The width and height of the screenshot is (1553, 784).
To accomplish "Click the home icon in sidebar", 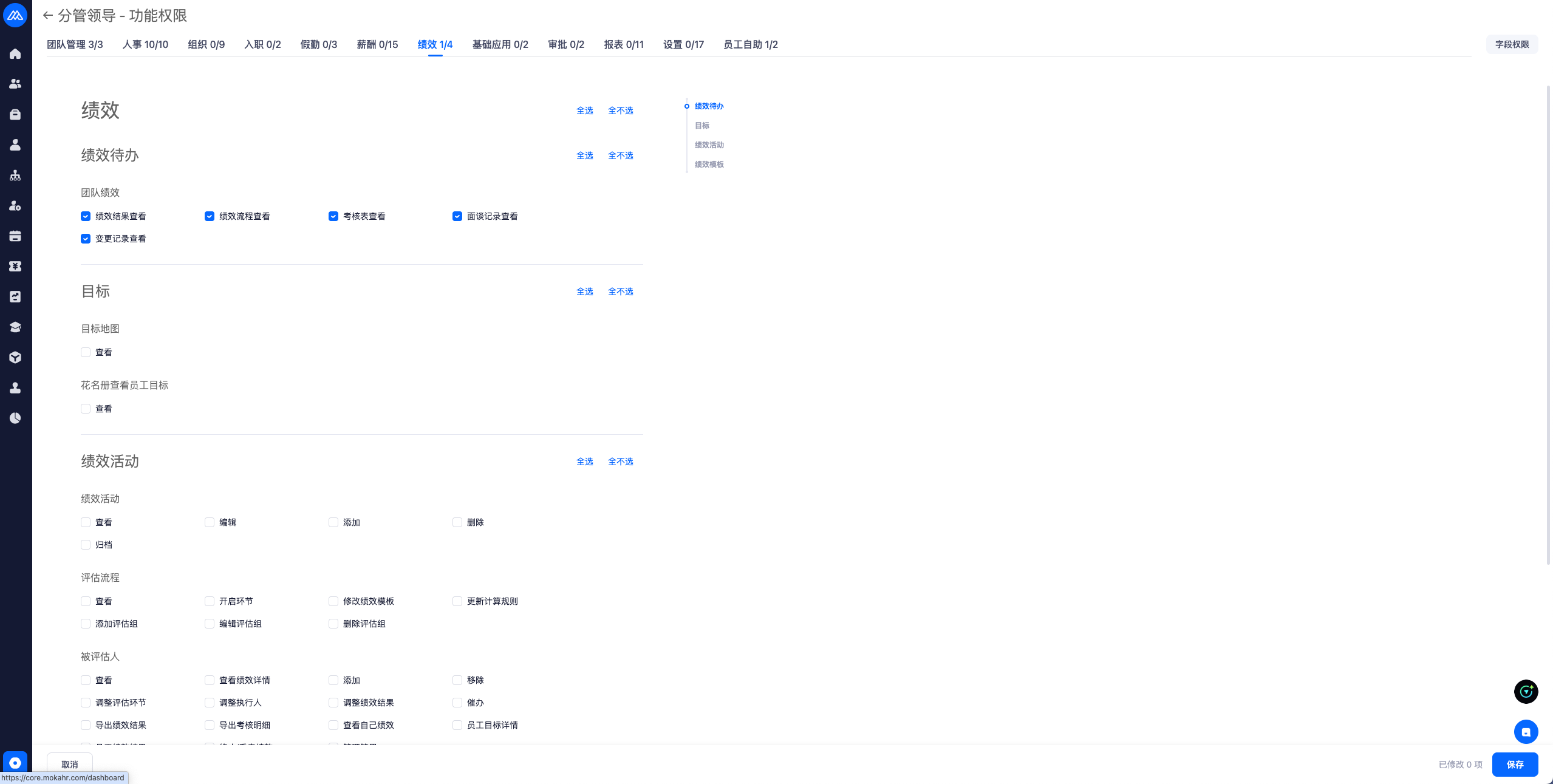I will pos(15,54).
